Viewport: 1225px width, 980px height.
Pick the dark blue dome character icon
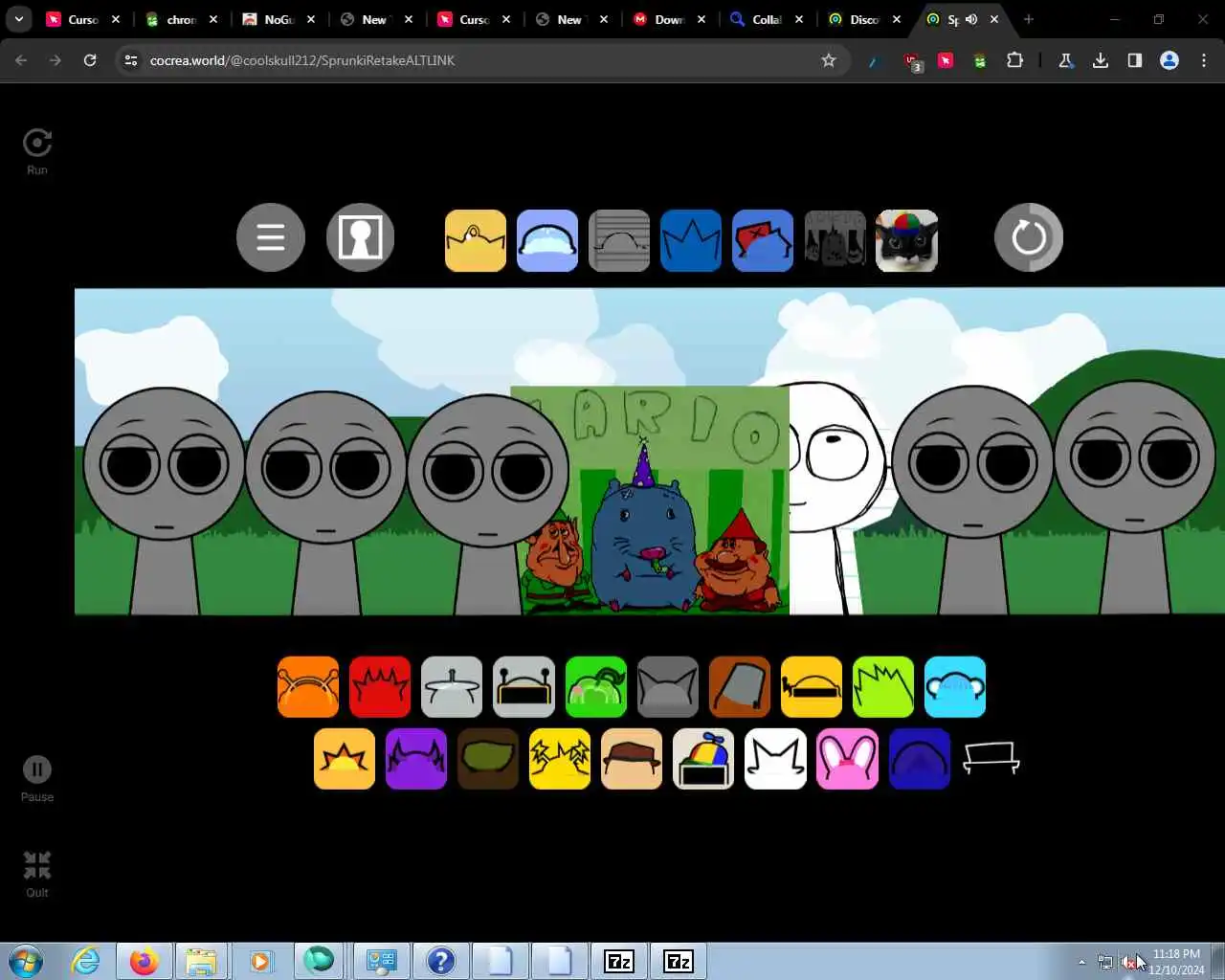[x=920, y=759]
